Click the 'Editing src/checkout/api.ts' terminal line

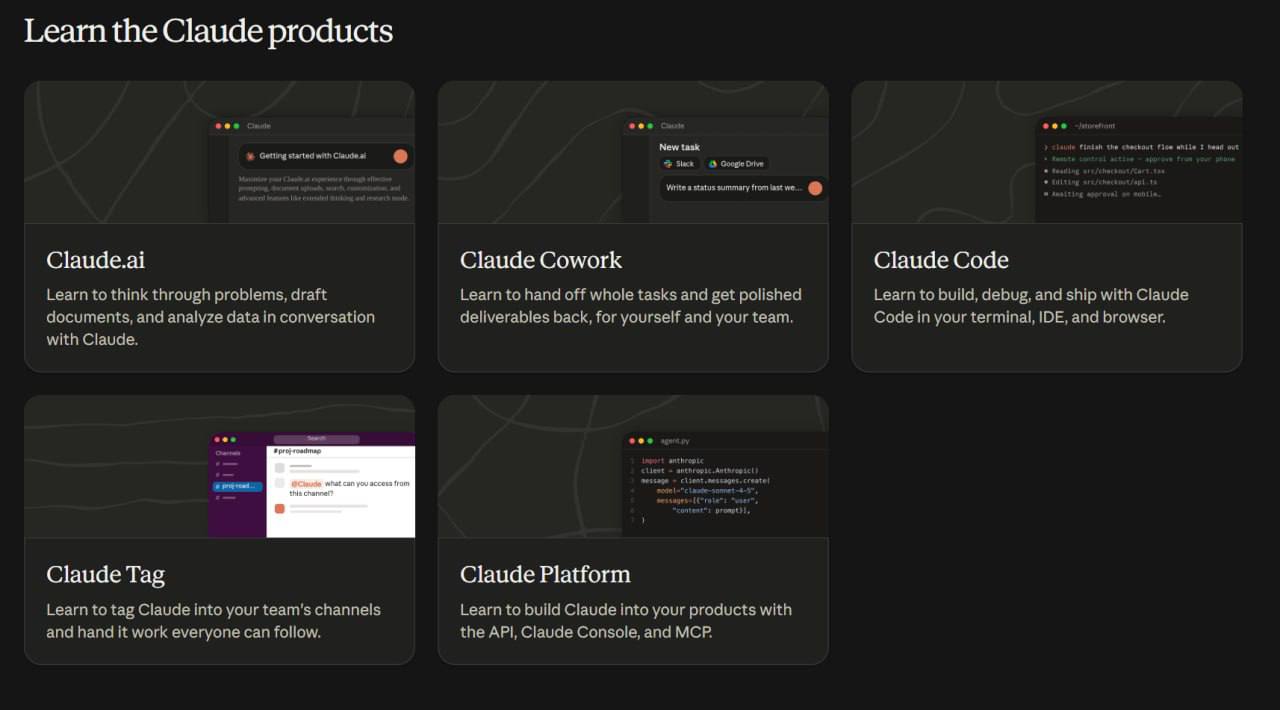1100,183
